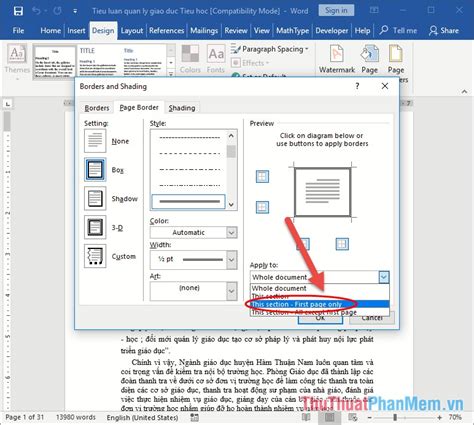
Task: Switch to the Borders tab
Action: coord(97,108)
